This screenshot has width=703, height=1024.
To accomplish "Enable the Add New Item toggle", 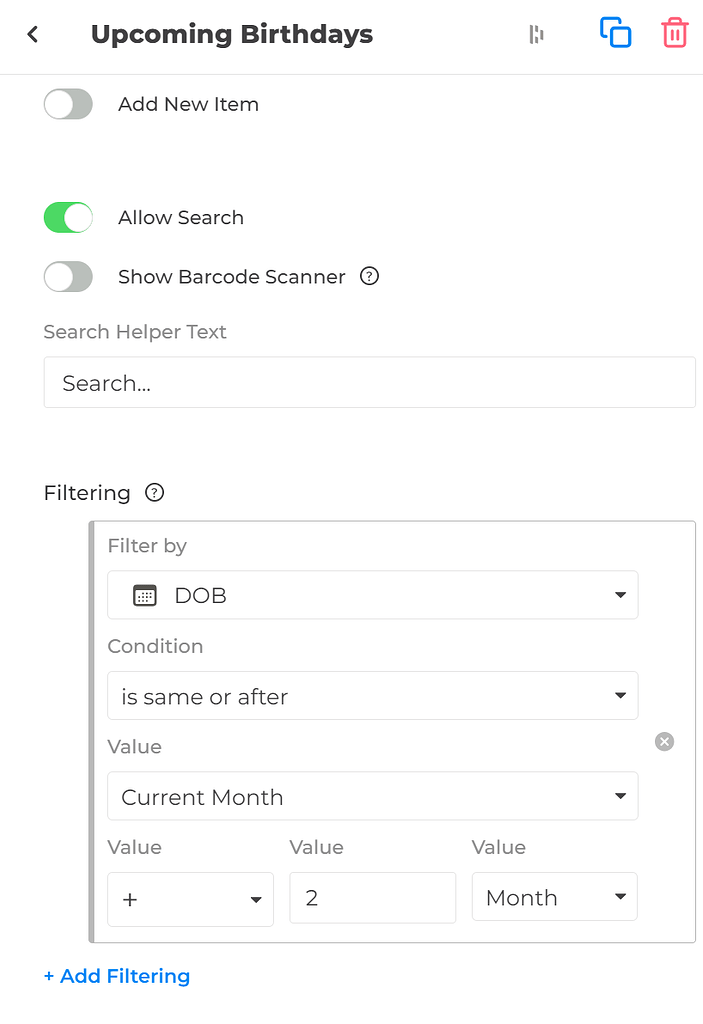I will pos(67,103).
